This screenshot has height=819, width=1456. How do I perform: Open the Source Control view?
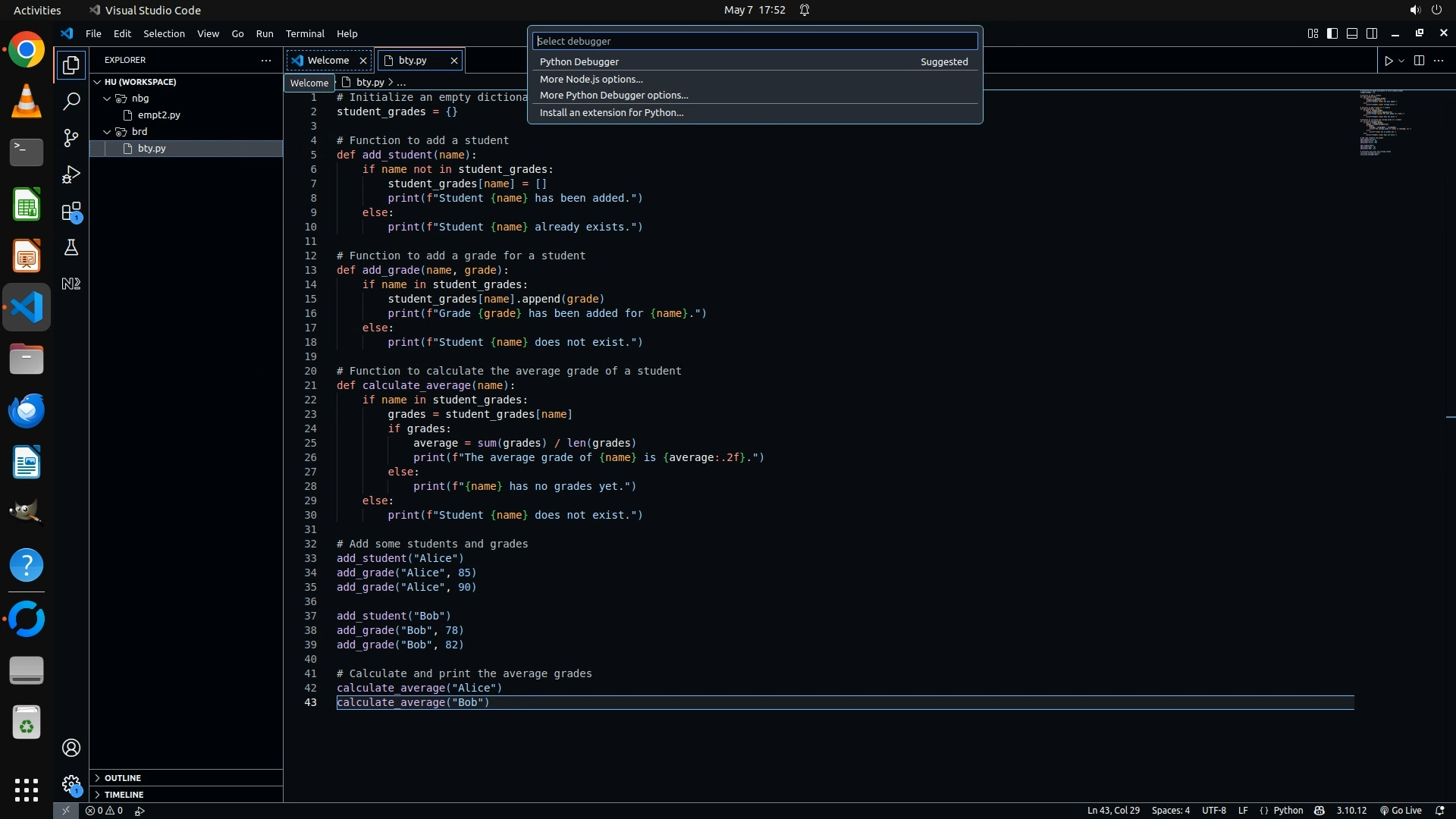pyautogui.click(x=71, y=137)
